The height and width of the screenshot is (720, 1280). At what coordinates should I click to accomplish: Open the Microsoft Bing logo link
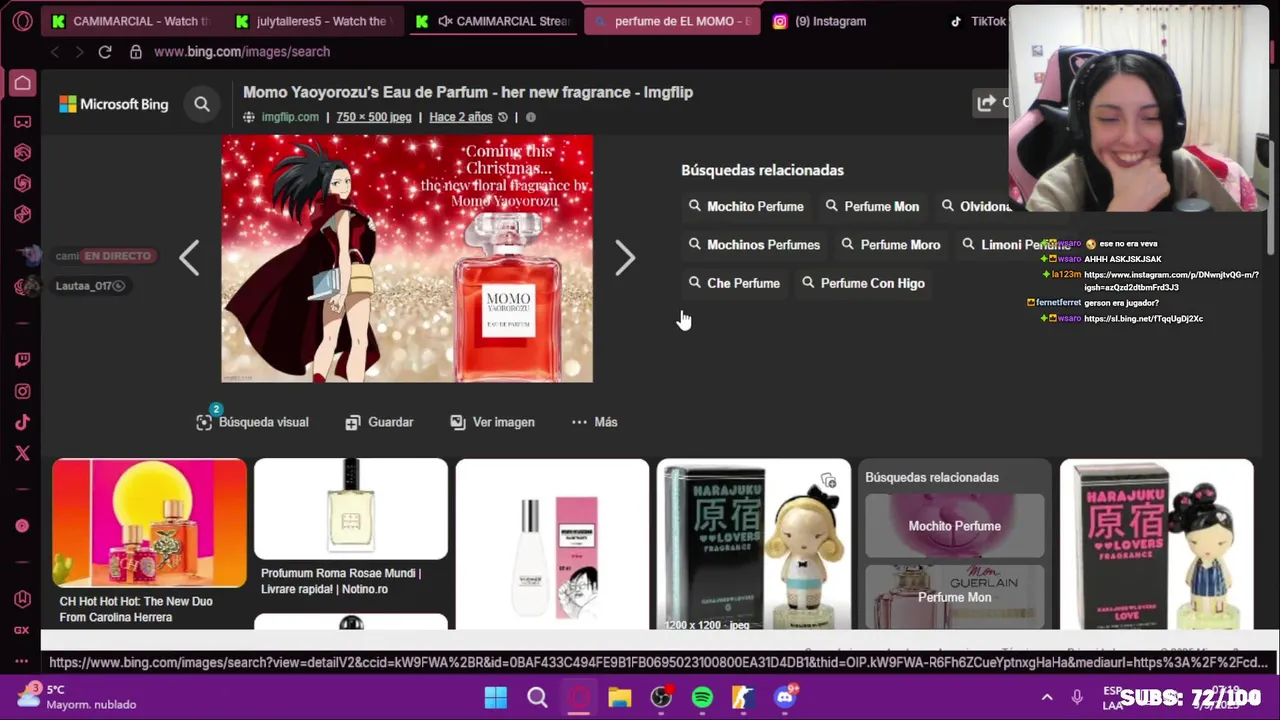coord(114,104)
